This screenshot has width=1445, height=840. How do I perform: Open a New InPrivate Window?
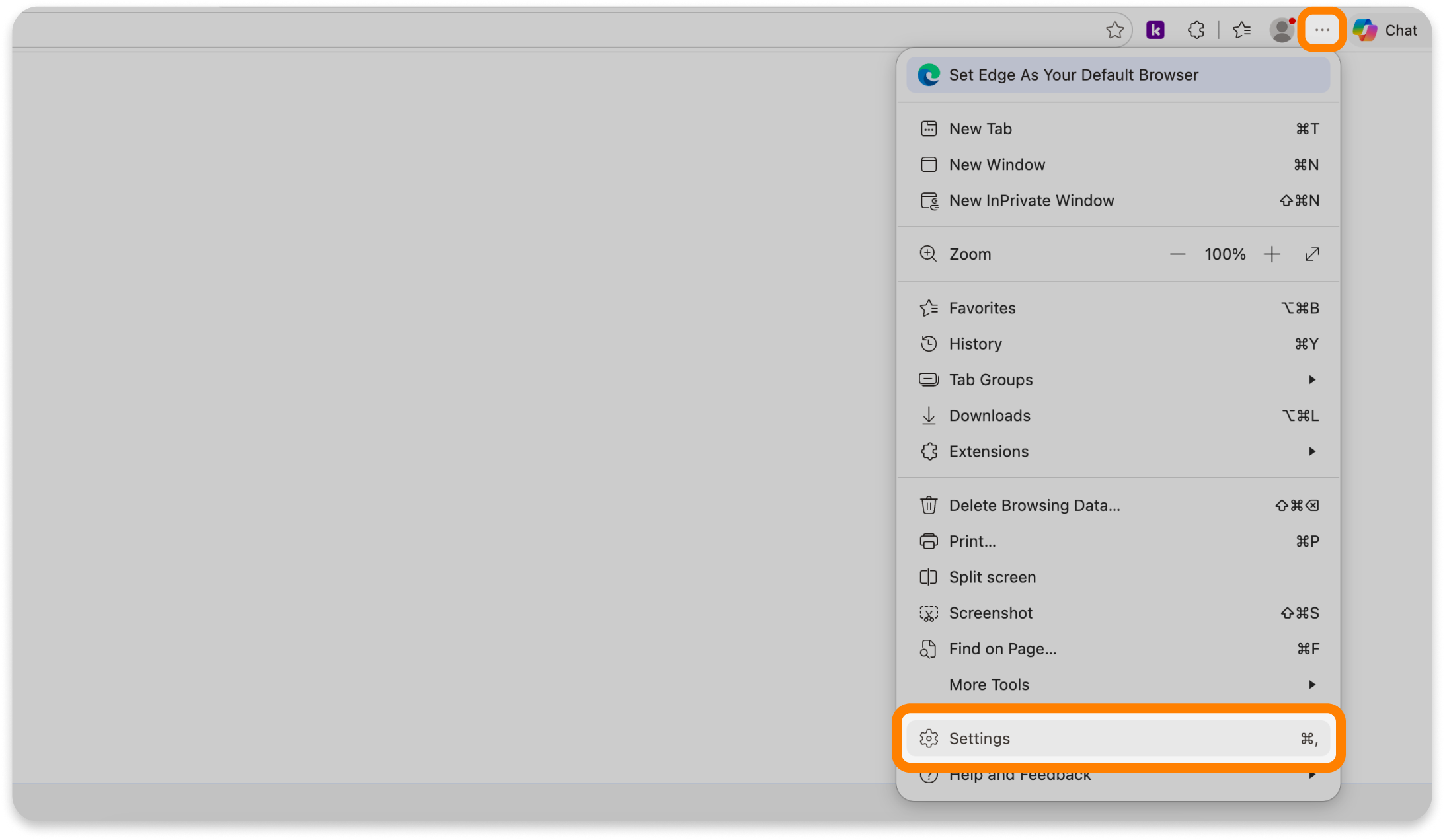coord(1118,200)
